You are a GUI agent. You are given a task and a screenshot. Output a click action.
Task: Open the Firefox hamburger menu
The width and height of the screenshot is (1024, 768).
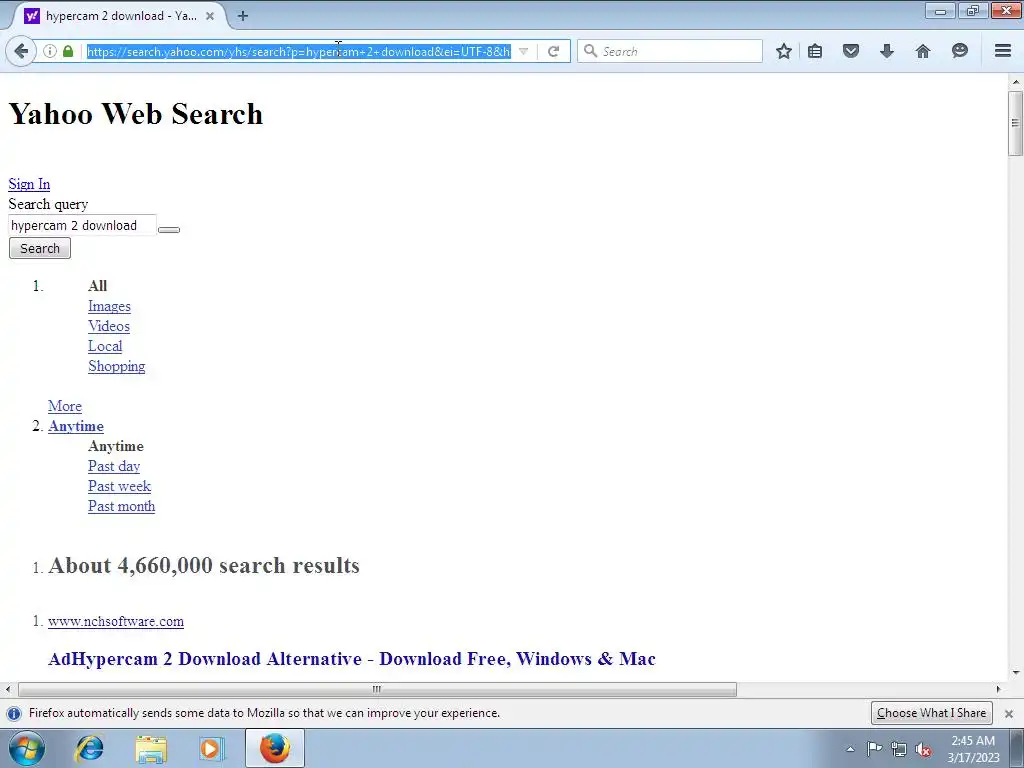pyautogui.click(x=1003, y=51)
